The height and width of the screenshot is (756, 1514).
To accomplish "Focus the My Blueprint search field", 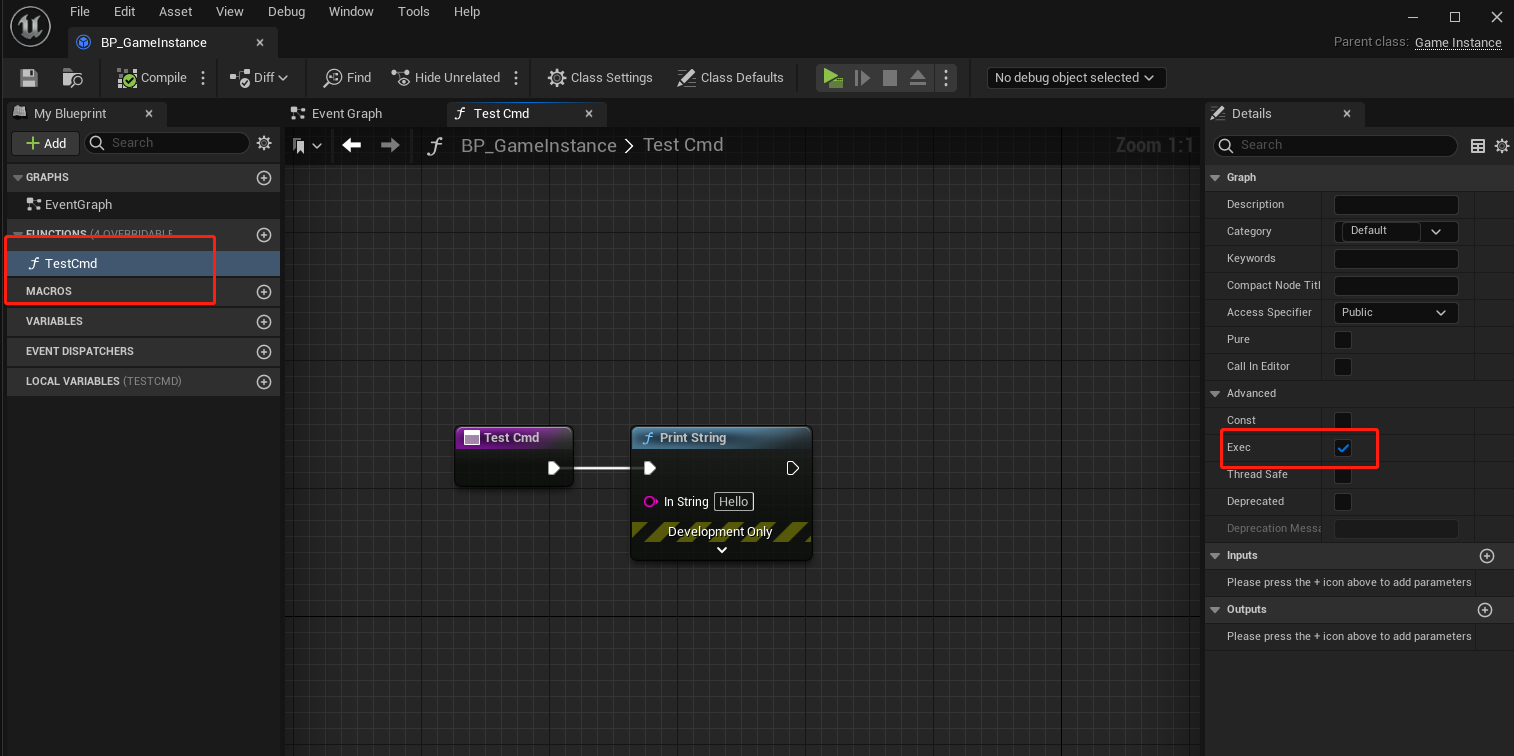I will tap(166, 143).
